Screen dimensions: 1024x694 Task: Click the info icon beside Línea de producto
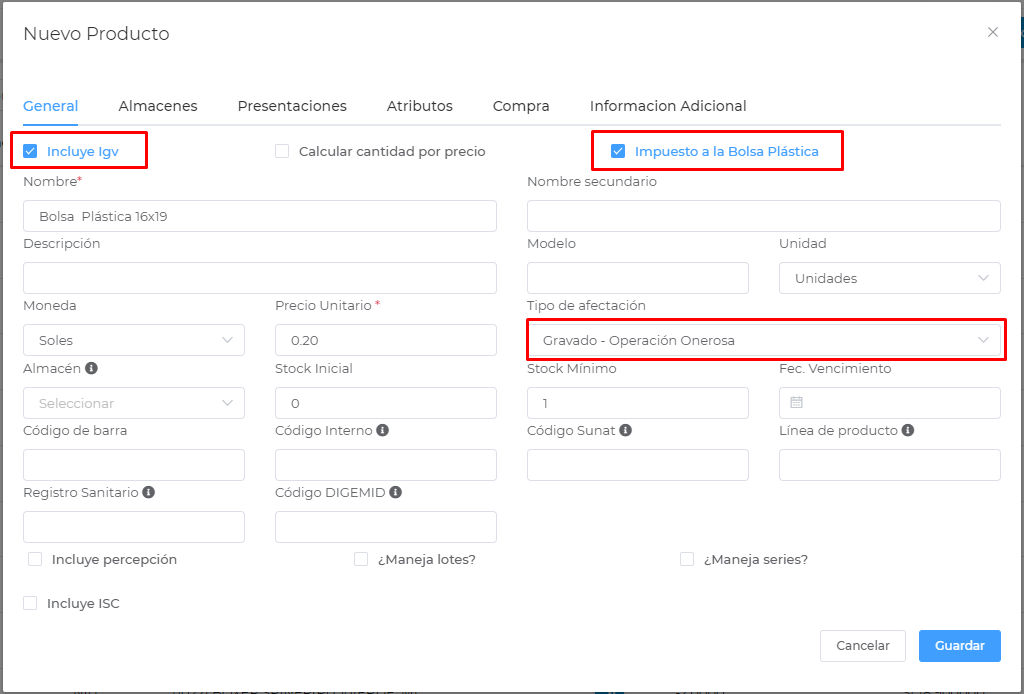click(x=908, y=430)
